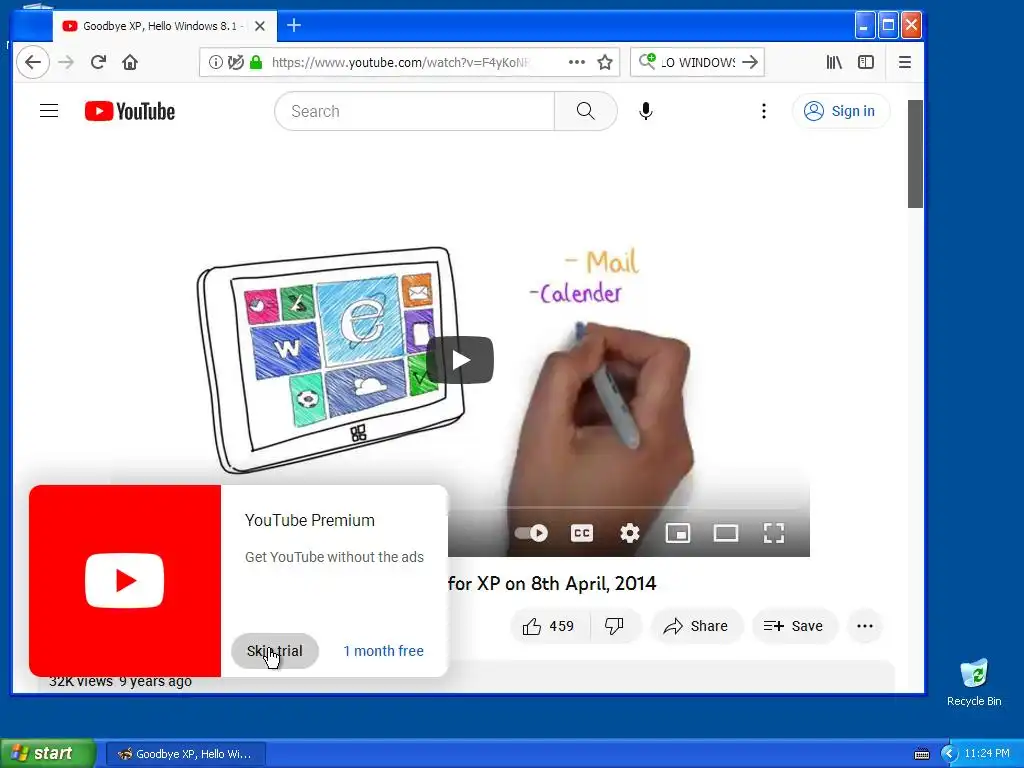Screen dimensions: 1024x768
Task: Enable theater mode icon
Action: 726,534
